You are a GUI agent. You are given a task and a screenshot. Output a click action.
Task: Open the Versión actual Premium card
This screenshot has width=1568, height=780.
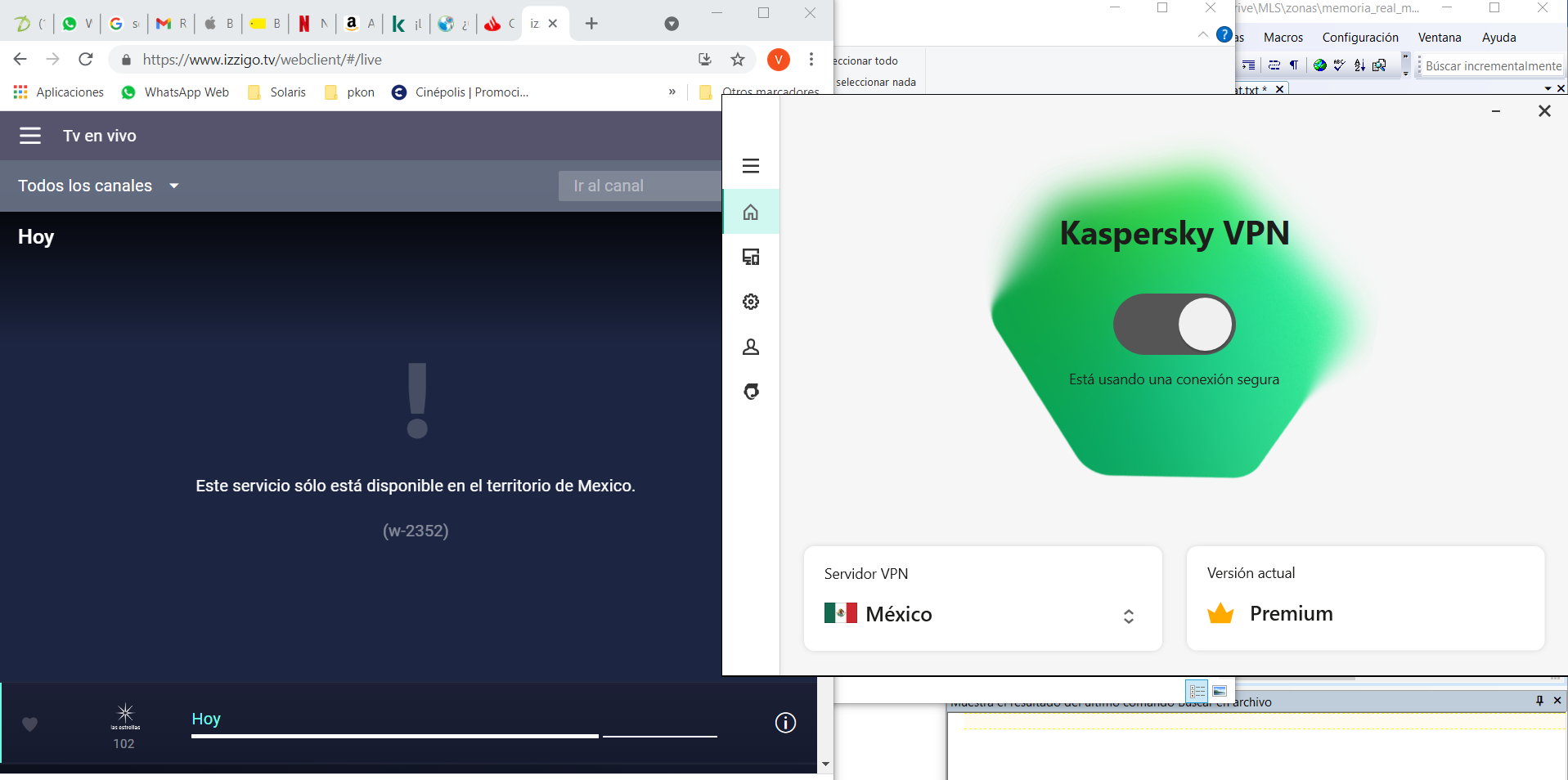[x=1365, y=598]
